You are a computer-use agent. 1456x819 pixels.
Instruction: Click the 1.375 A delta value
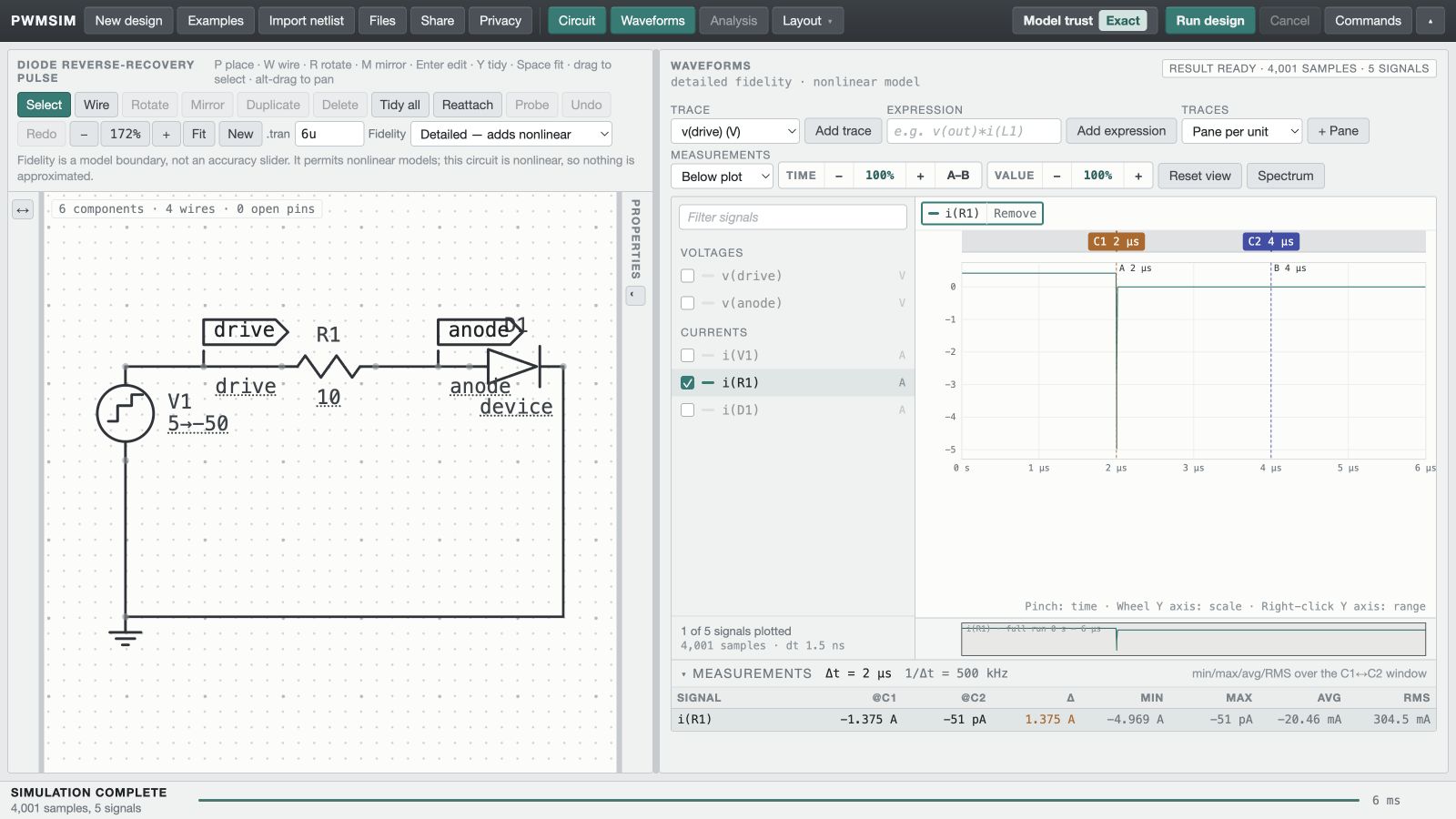pos(1049,720)
